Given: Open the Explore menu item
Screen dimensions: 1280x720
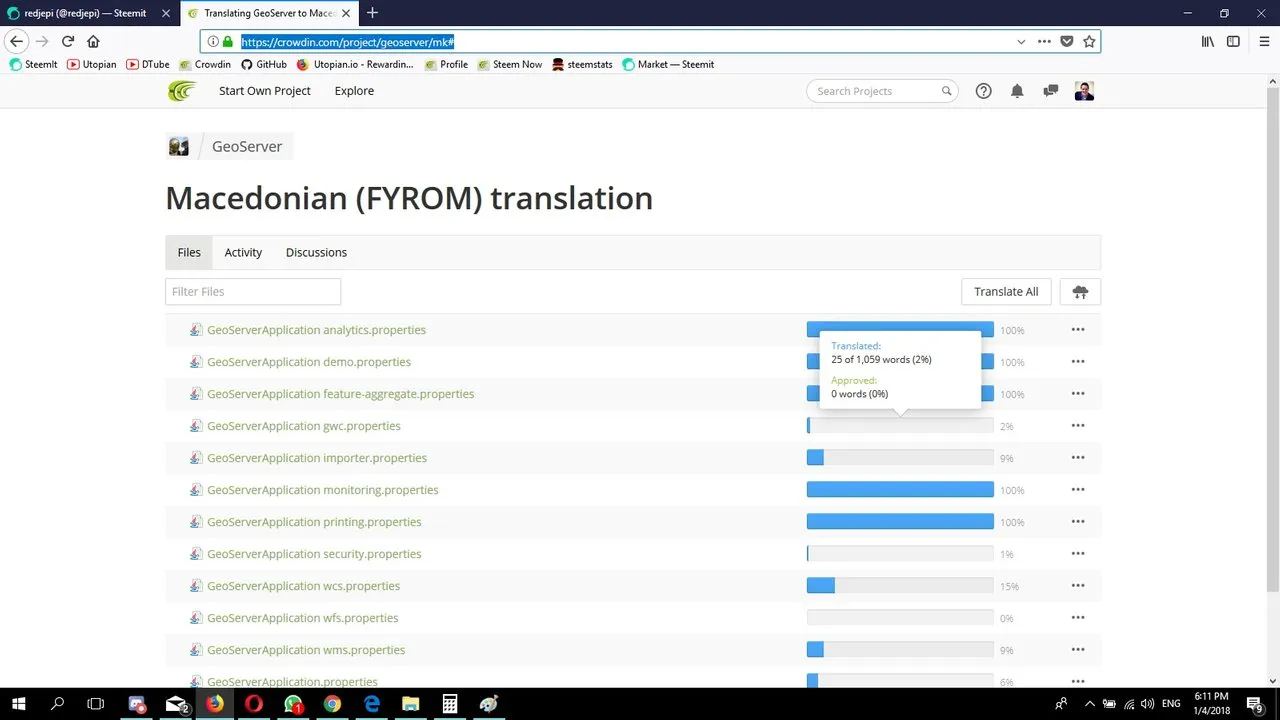Looking at the screenshot, I should (x=354, y=91).
